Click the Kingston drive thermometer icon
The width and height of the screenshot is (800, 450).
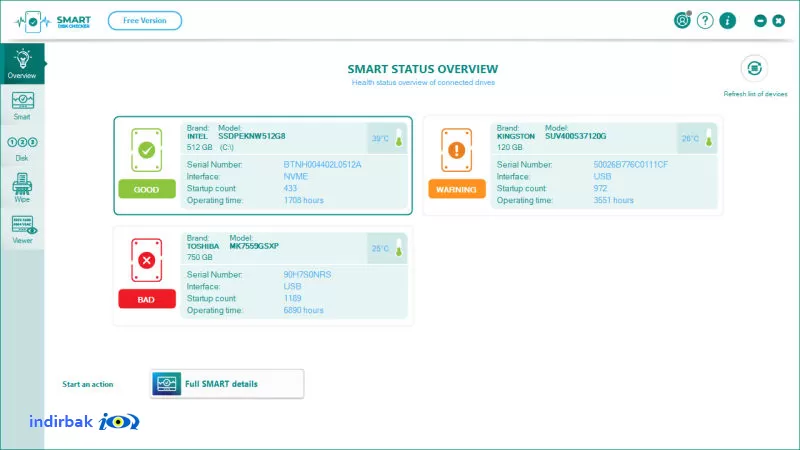709,138
